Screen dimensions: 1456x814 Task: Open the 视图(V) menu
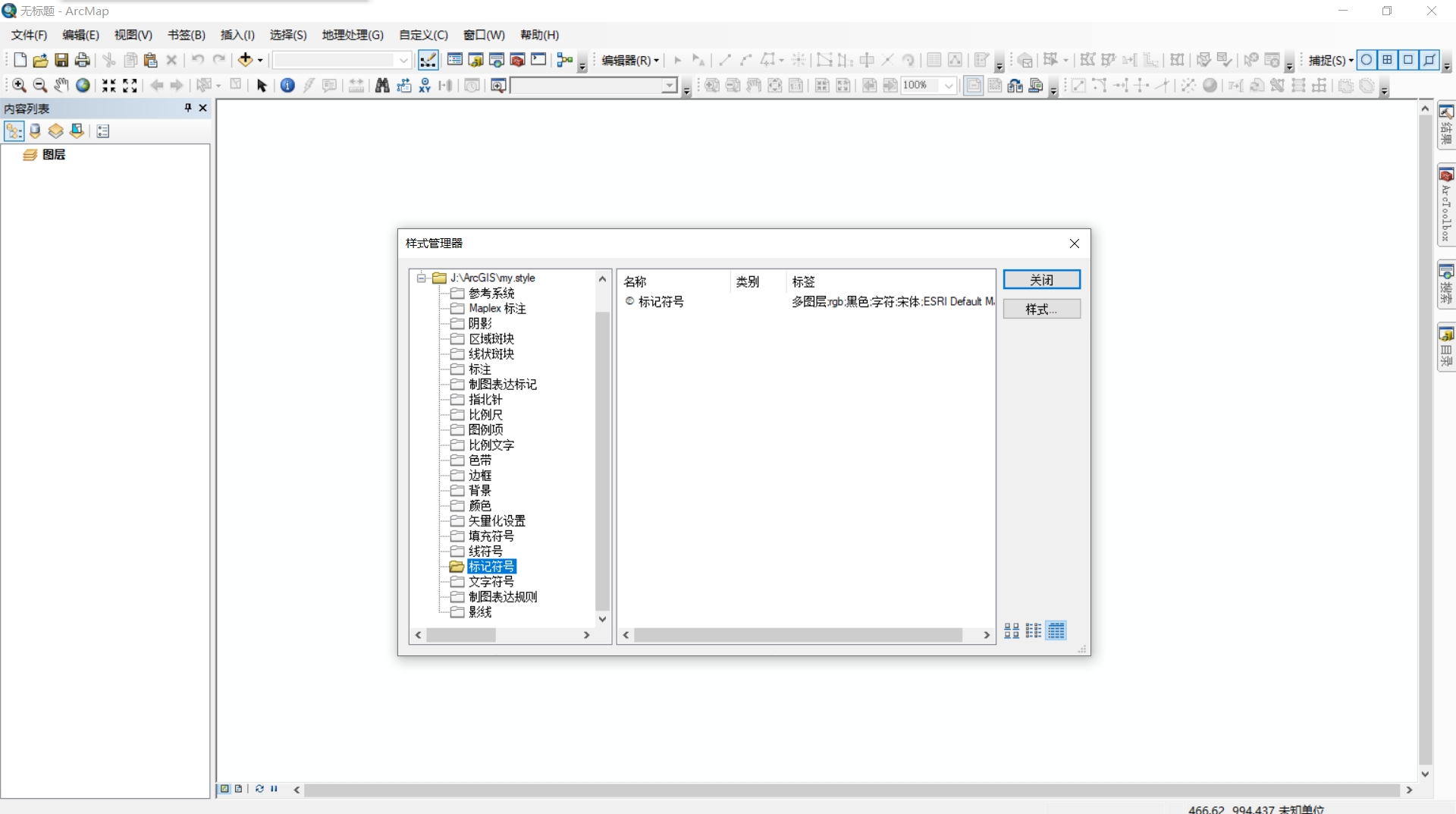(x=133, y=35)
